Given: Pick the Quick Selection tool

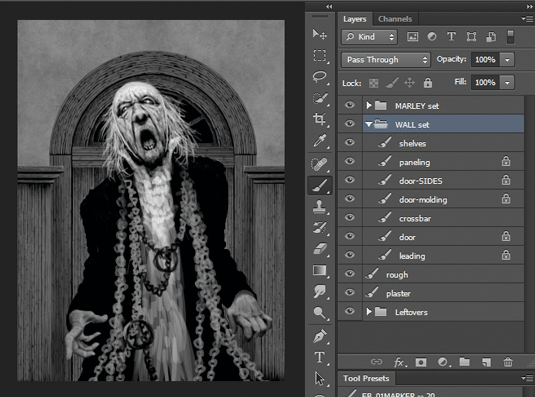Looking at the screenshot, I should click(319, 98).
